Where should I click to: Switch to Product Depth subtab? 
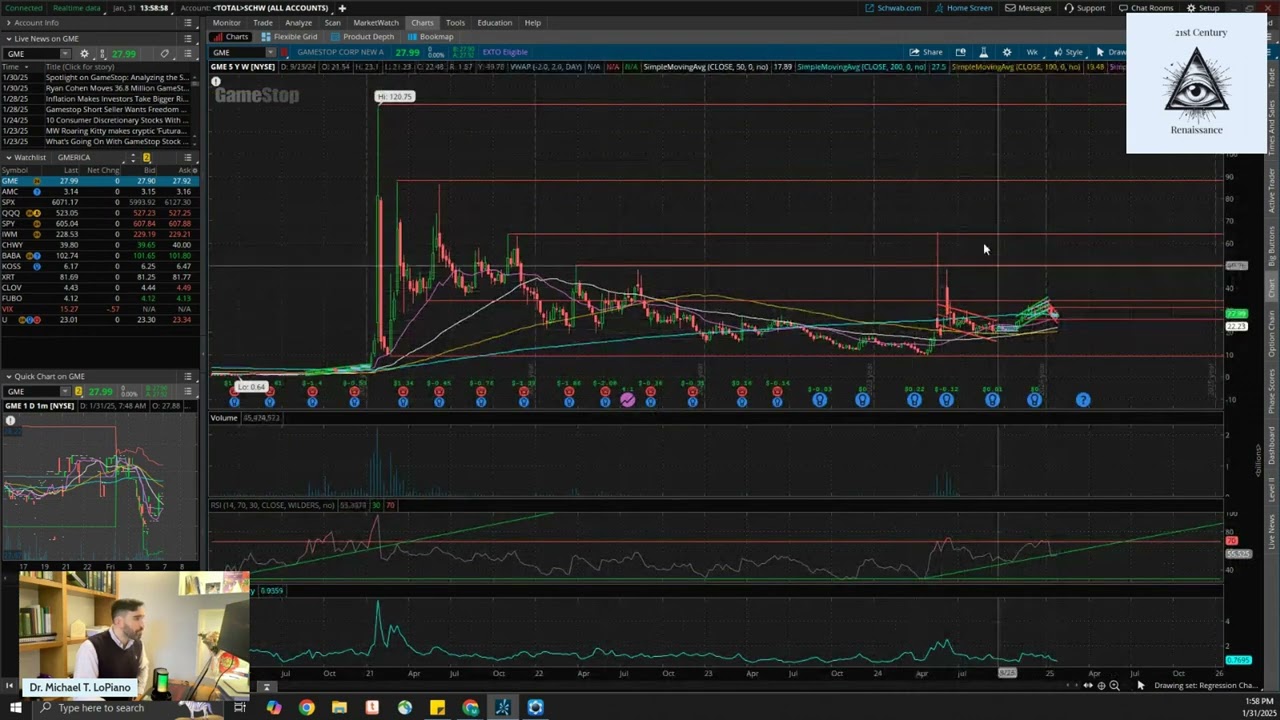[x=362, y=37]
